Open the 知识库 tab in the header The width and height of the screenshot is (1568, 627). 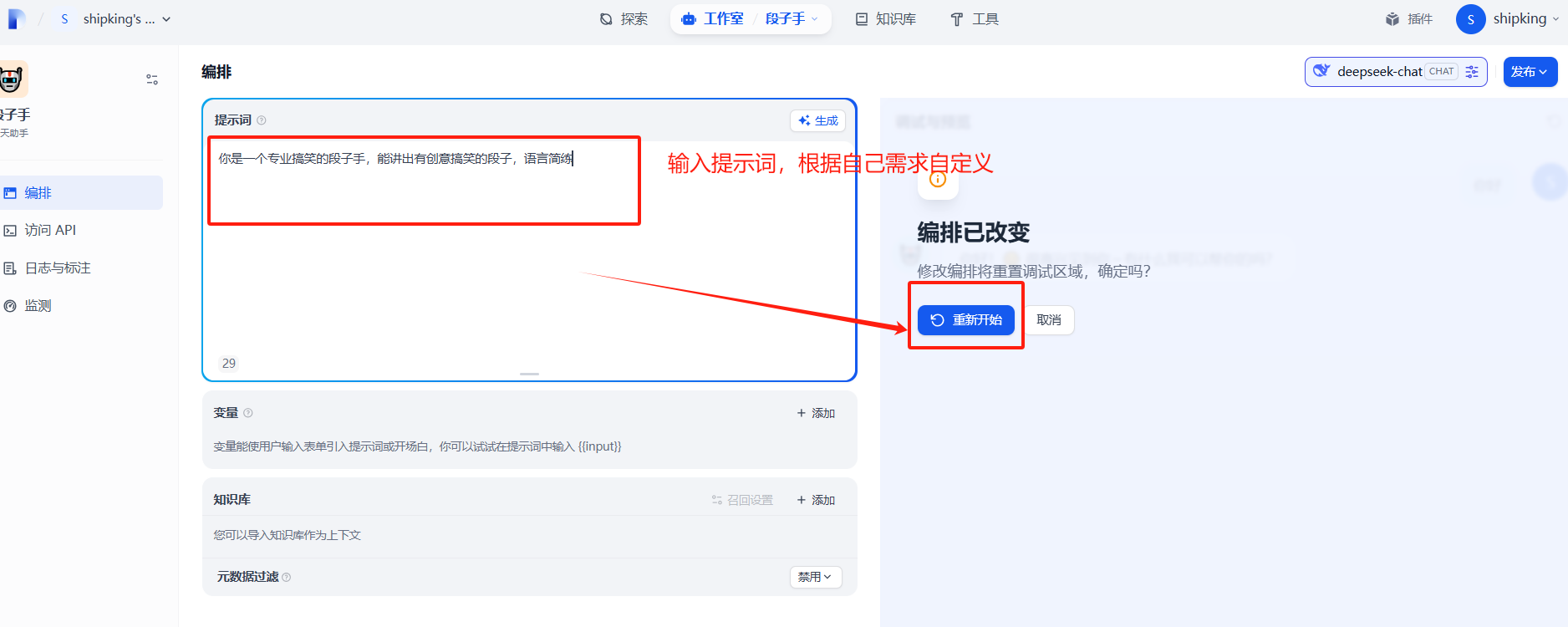coord(886,18)
